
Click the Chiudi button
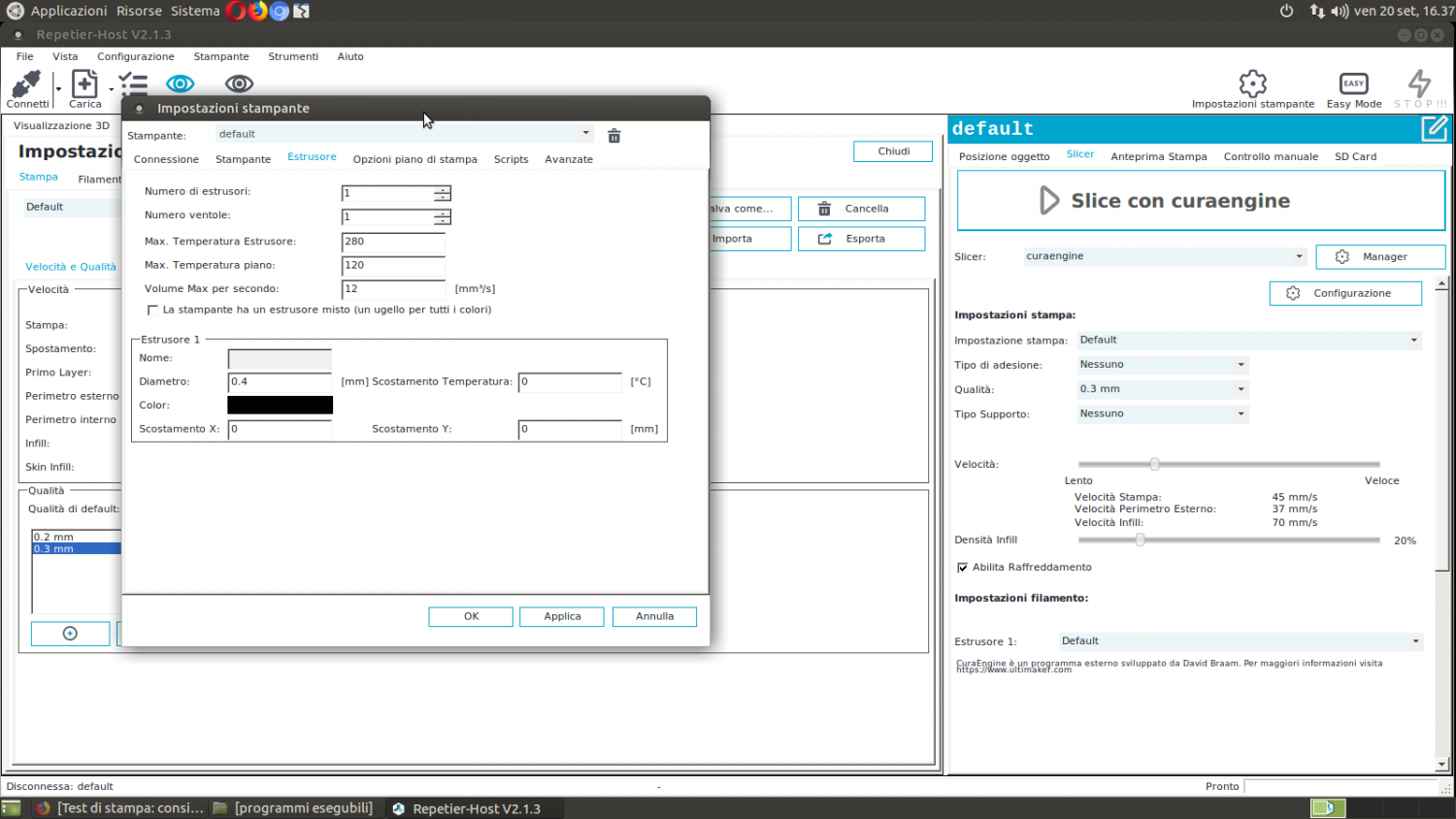[893, 151]
